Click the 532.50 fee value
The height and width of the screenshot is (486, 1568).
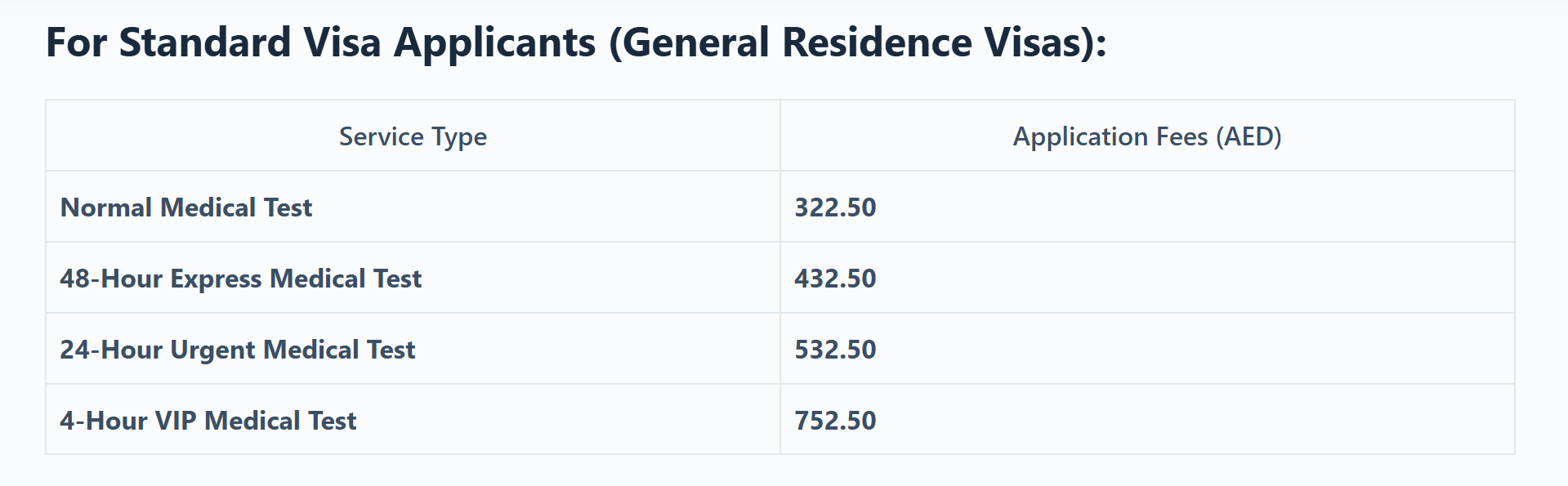[835, 350]
